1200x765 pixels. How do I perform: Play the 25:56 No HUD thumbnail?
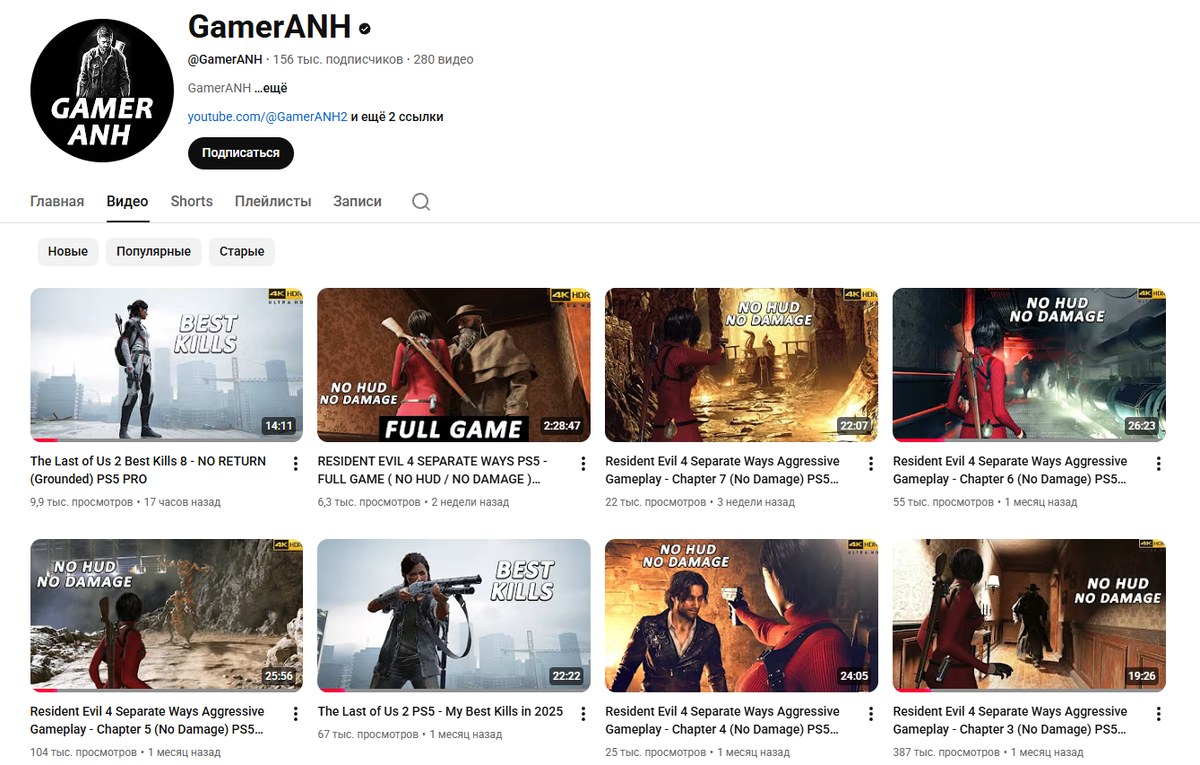pos(166,616)
